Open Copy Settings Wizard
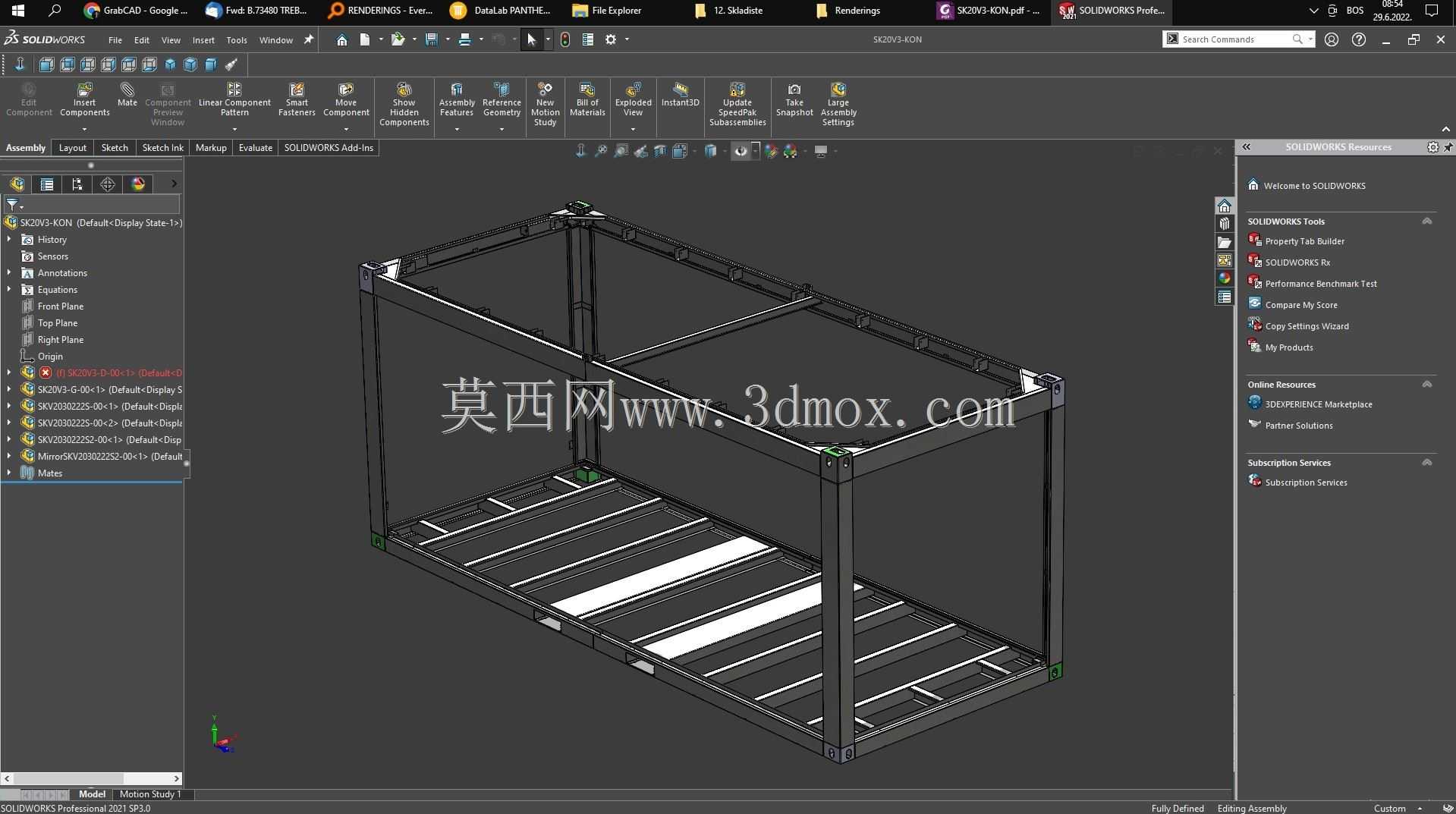The height and width of the screenshot is (814, 1456). coord(1307,326)
